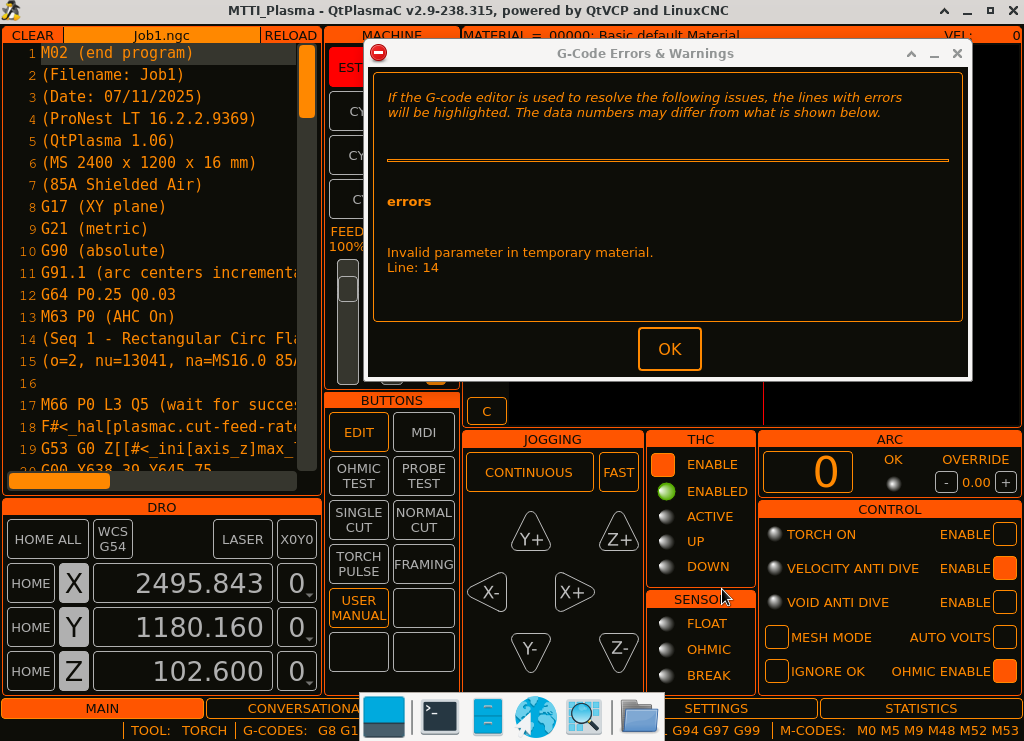Click the red error icon in the dialog title
Viewport: 1024px width, 741px height.
(378, 53)
